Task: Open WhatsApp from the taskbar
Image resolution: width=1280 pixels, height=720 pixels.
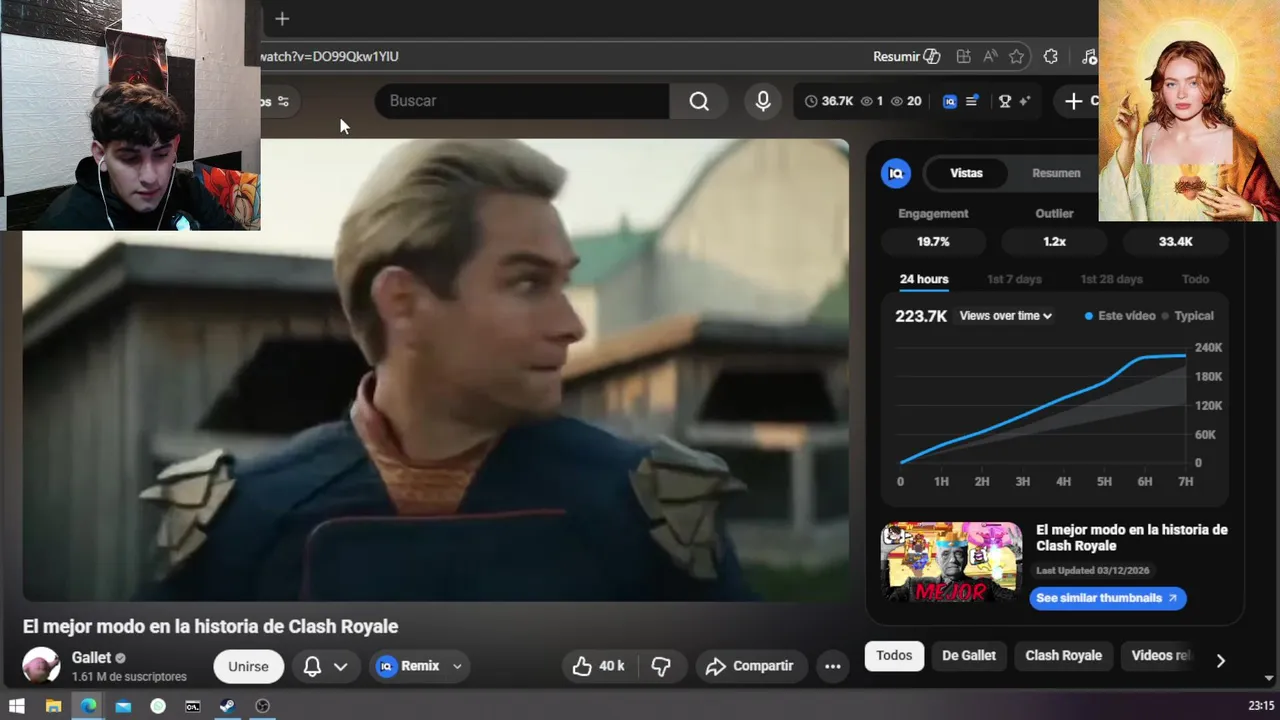Action: [158, 706]
